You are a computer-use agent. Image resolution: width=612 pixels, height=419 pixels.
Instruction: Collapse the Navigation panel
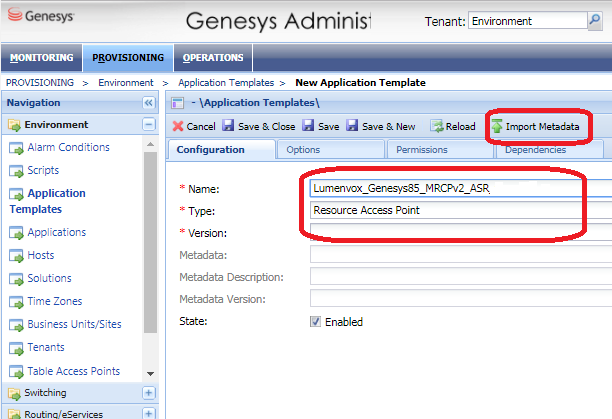(149, 103)
